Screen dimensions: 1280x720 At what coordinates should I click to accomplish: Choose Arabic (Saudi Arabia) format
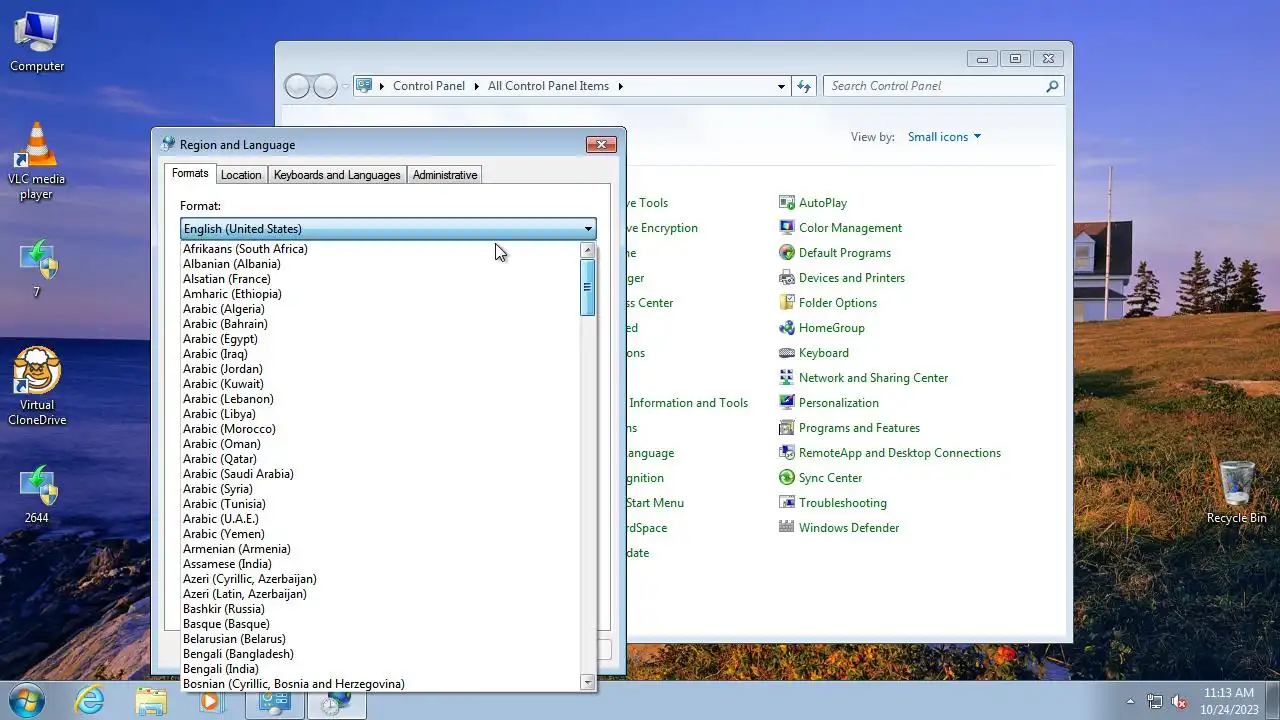[x=381, y=474]
